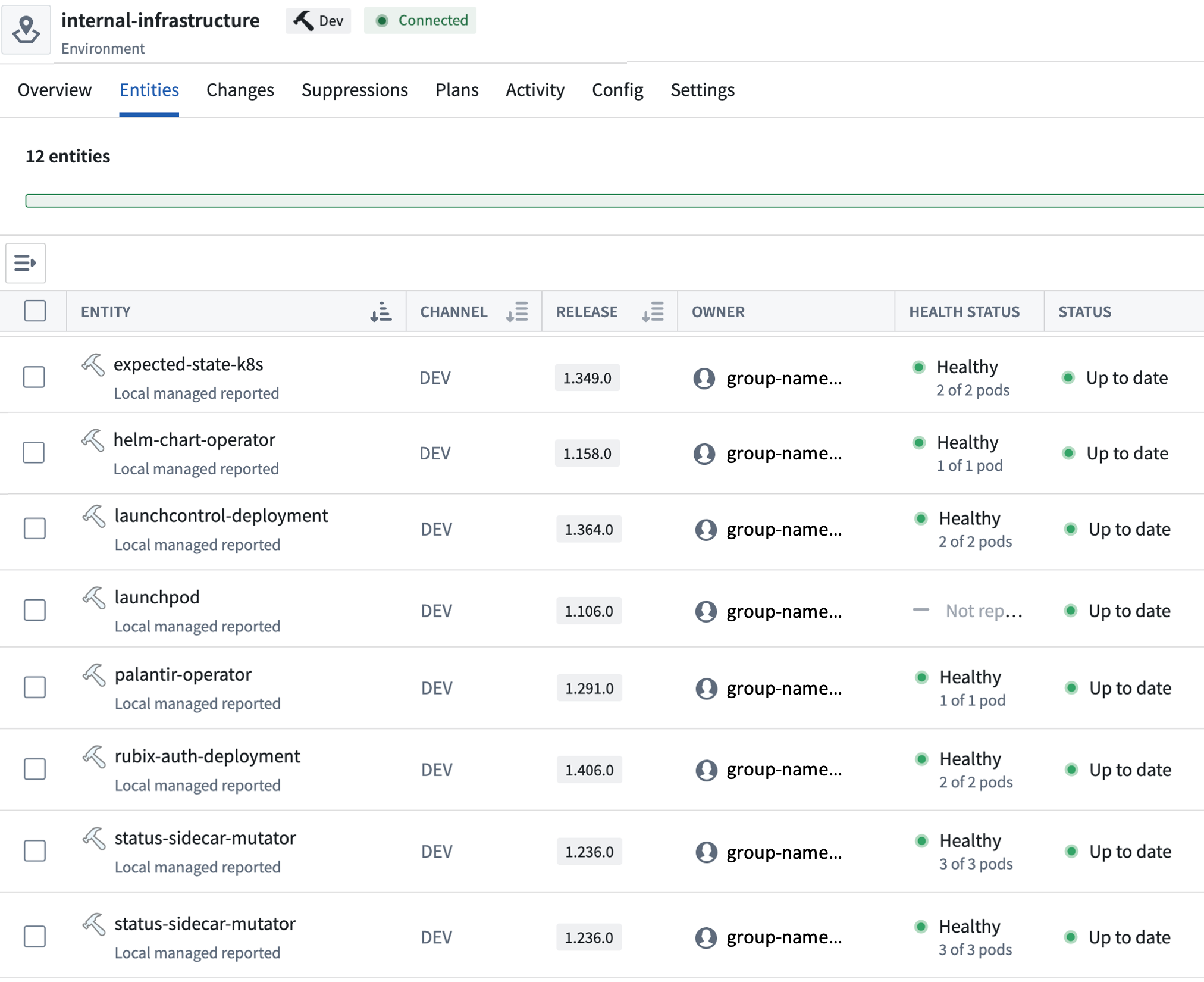Check the launchcontrol-deployment row checkbox
This screenshot has height=982, width=1204.
point(35,528)
